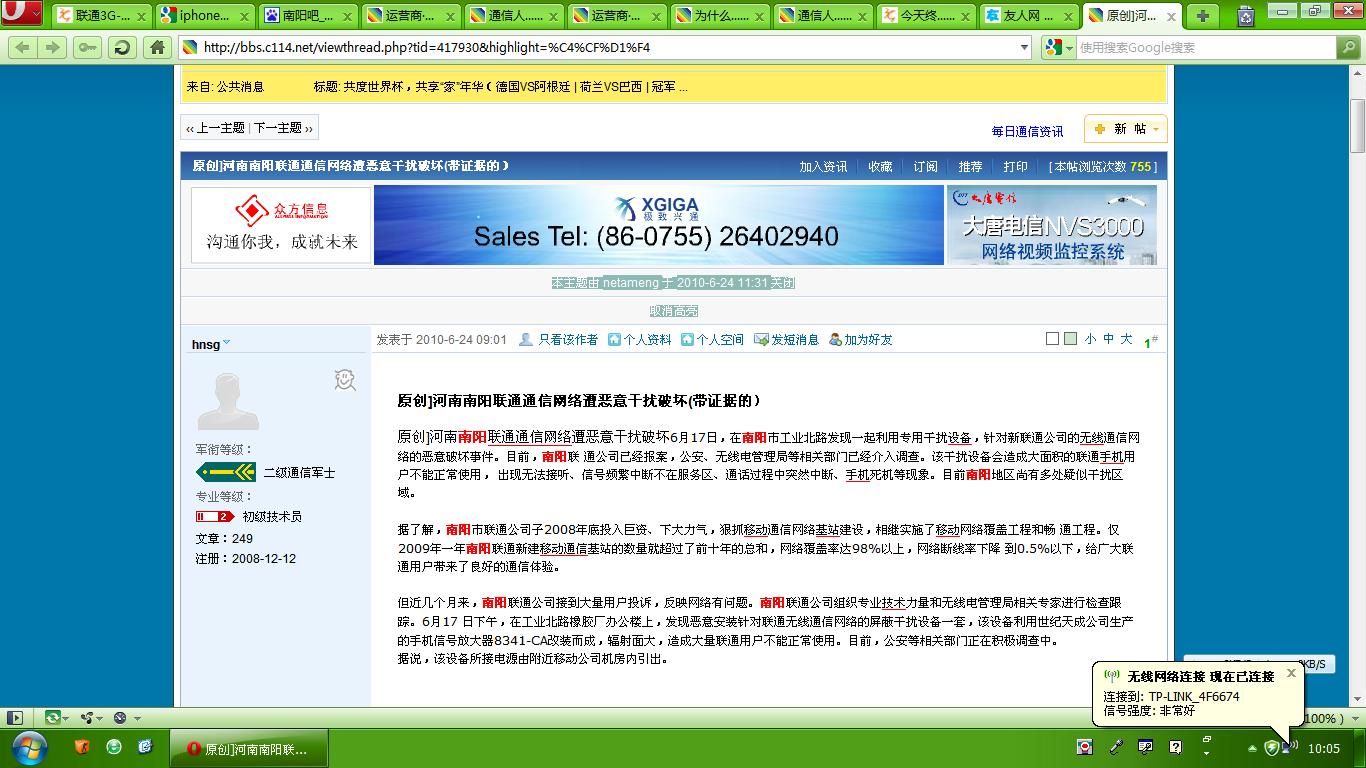Screen dimensions: 1366x768
Task: Click the site badge icon in address bar
Action: pyautogui.click(x=189, y=47)
